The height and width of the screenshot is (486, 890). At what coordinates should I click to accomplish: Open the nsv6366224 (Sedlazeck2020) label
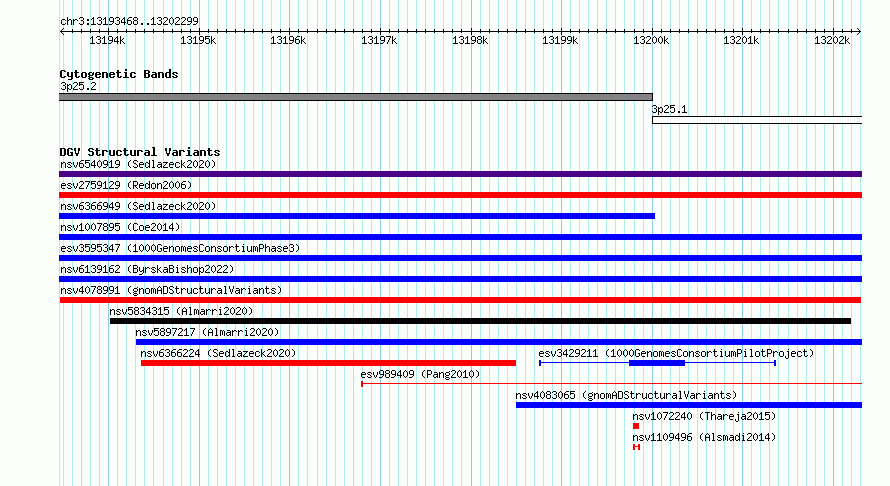[219, 353]
